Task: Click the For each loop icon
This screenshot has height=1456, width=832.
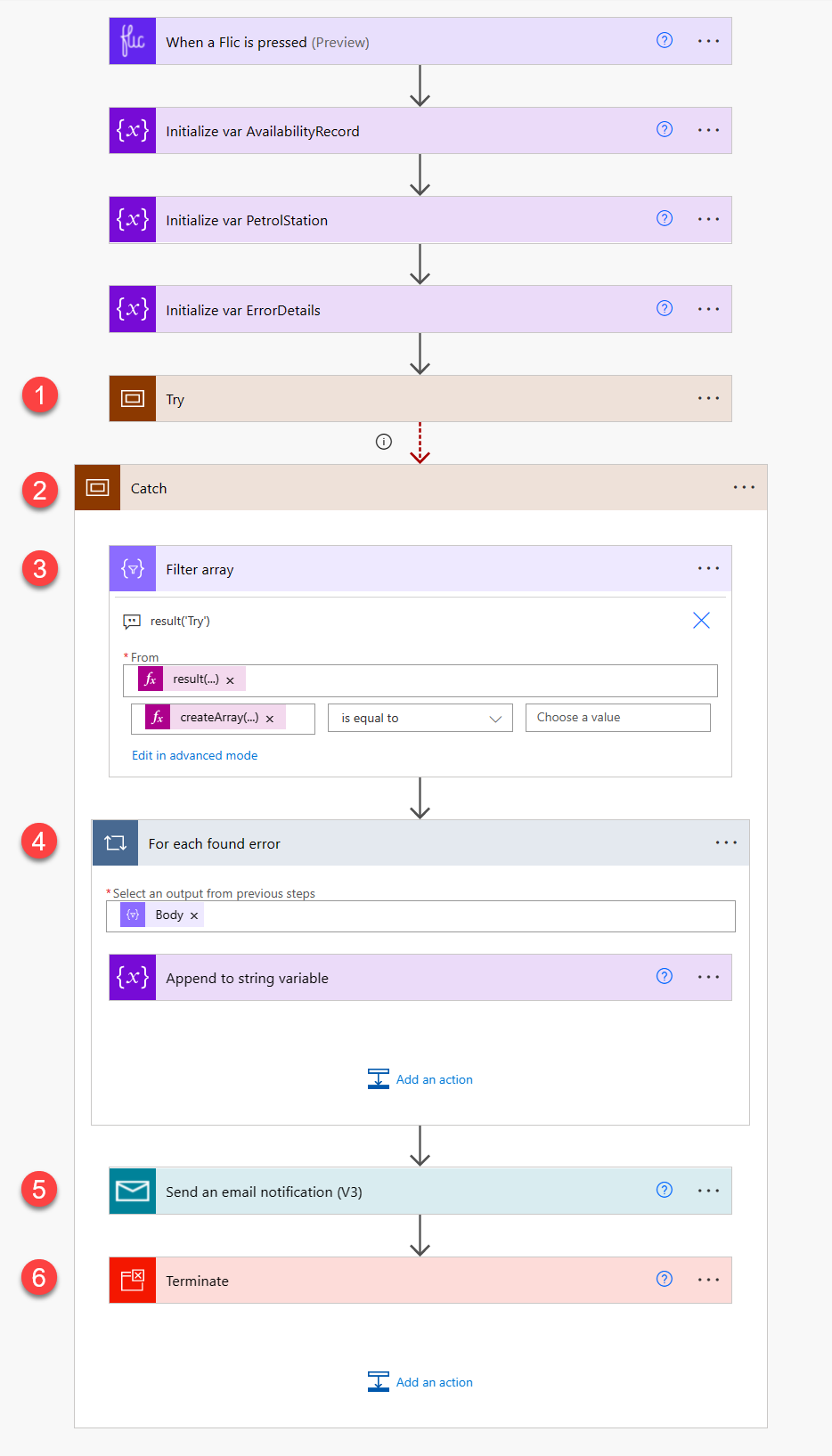Action: [116, 843]
